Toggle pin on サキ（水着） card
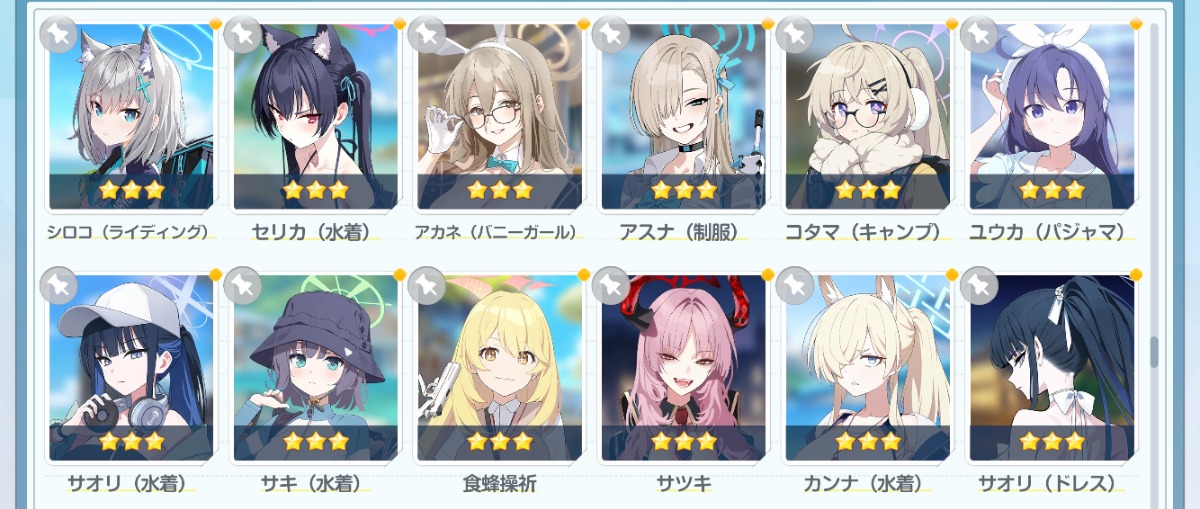The width and height of the screenshot is (1200, 509). click(x=243, y=286)
